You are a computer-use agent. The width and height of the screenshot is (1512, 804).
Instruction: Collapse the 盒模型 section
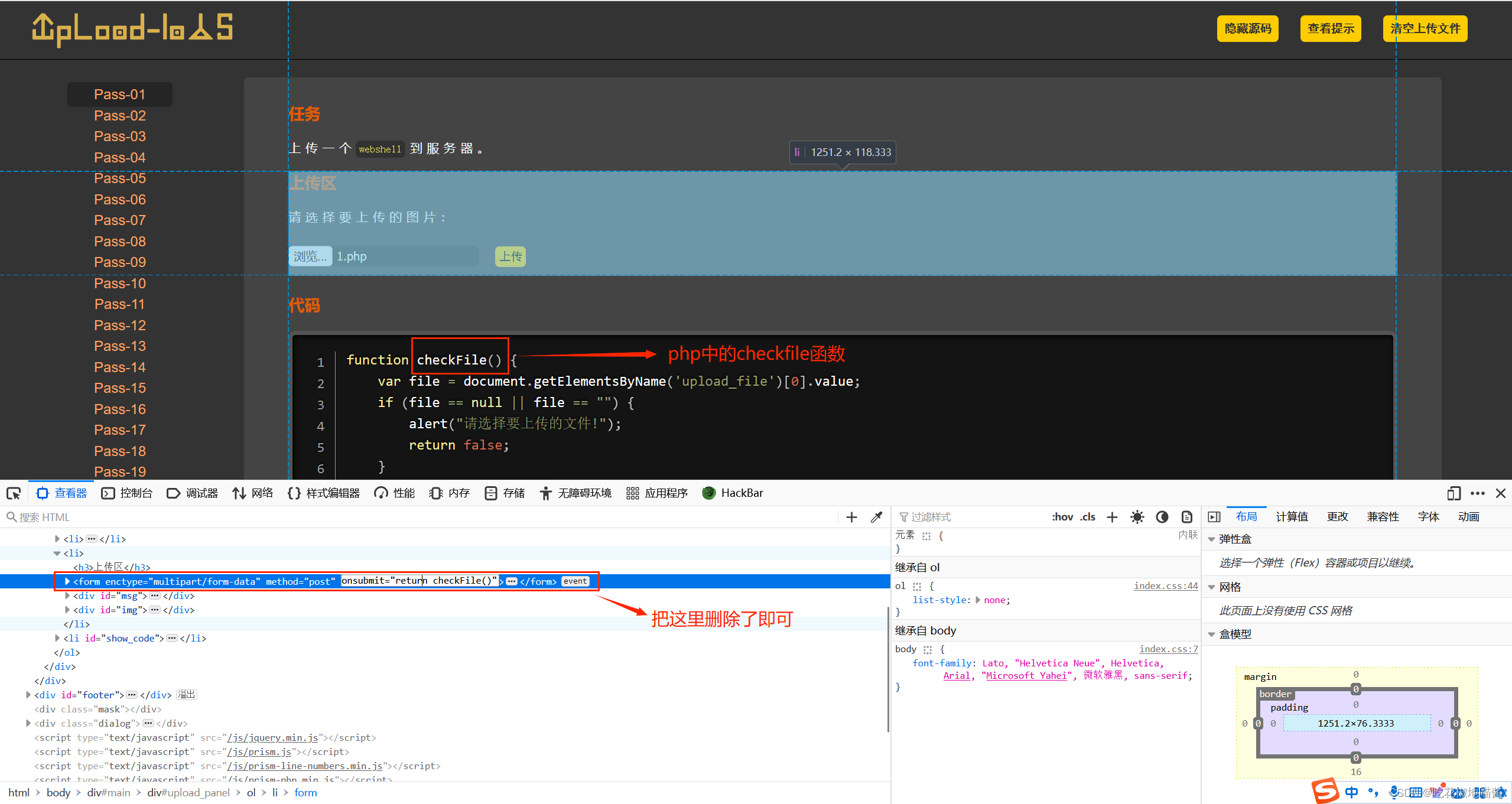click(x=1212, y=634)
